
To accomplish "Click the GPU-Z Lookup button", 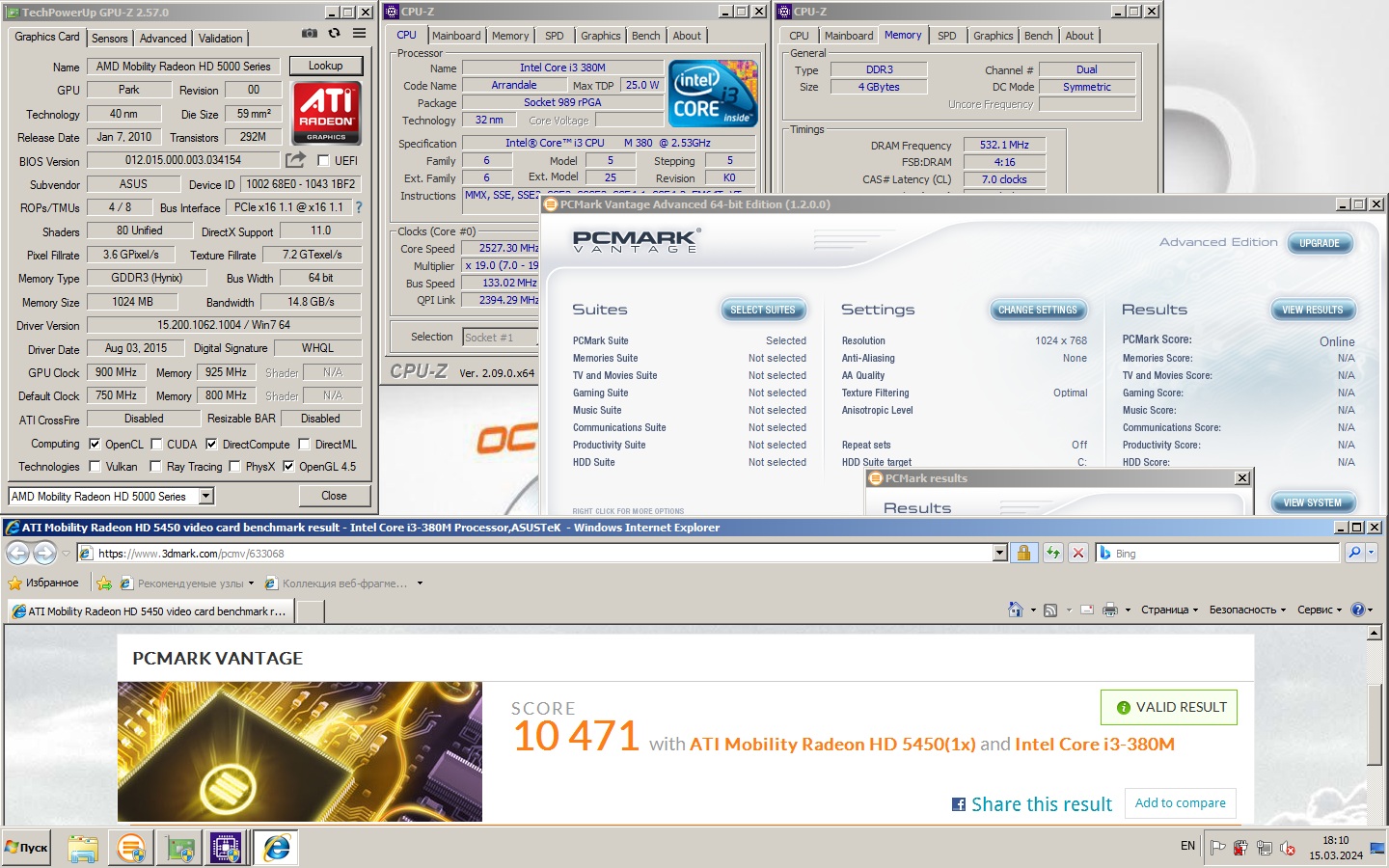I will (326, 66).
